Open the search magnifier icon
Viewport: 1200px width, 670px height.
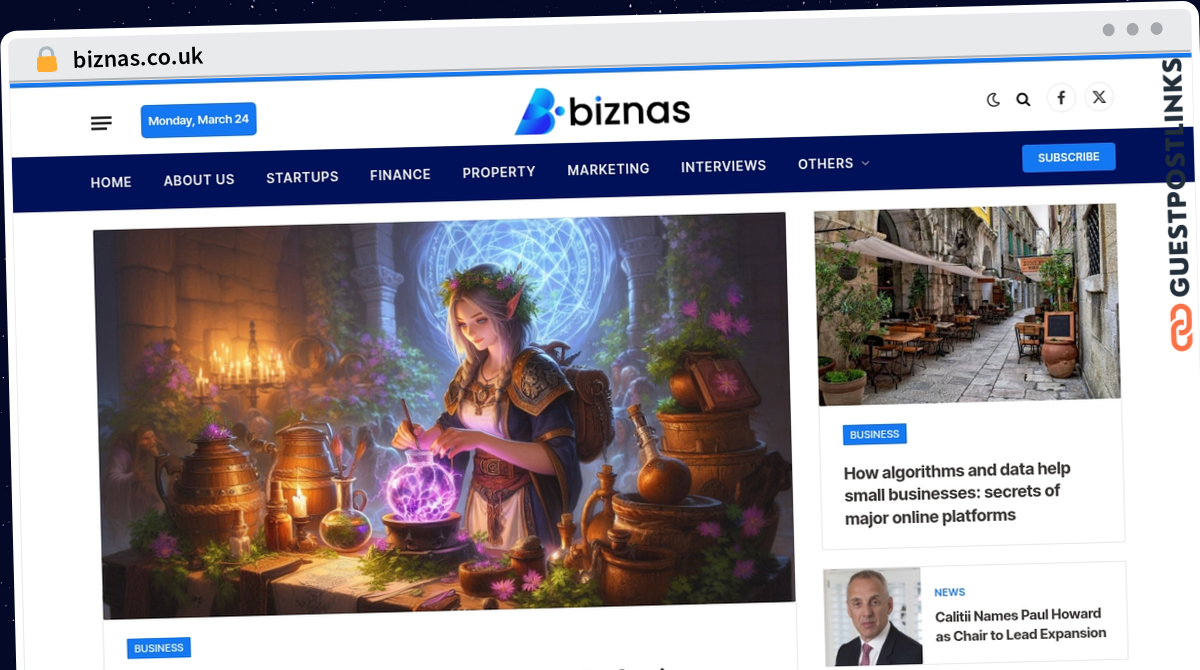pyautogui.click(x=1023, y=99)
